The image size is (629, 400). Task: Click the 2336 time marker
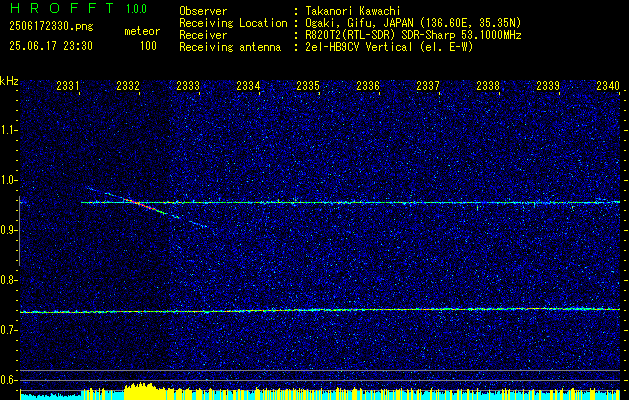click(368, 85)
